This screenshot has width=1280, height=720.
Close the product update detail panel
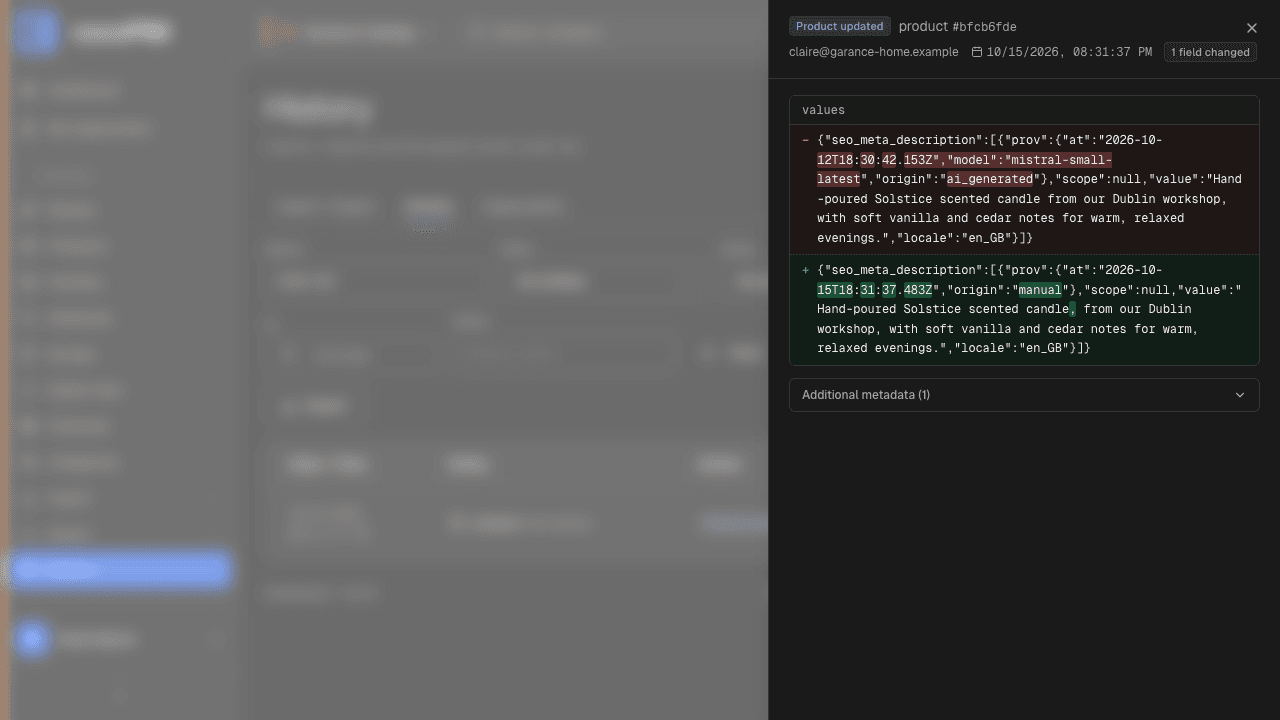coord(1252,28)
